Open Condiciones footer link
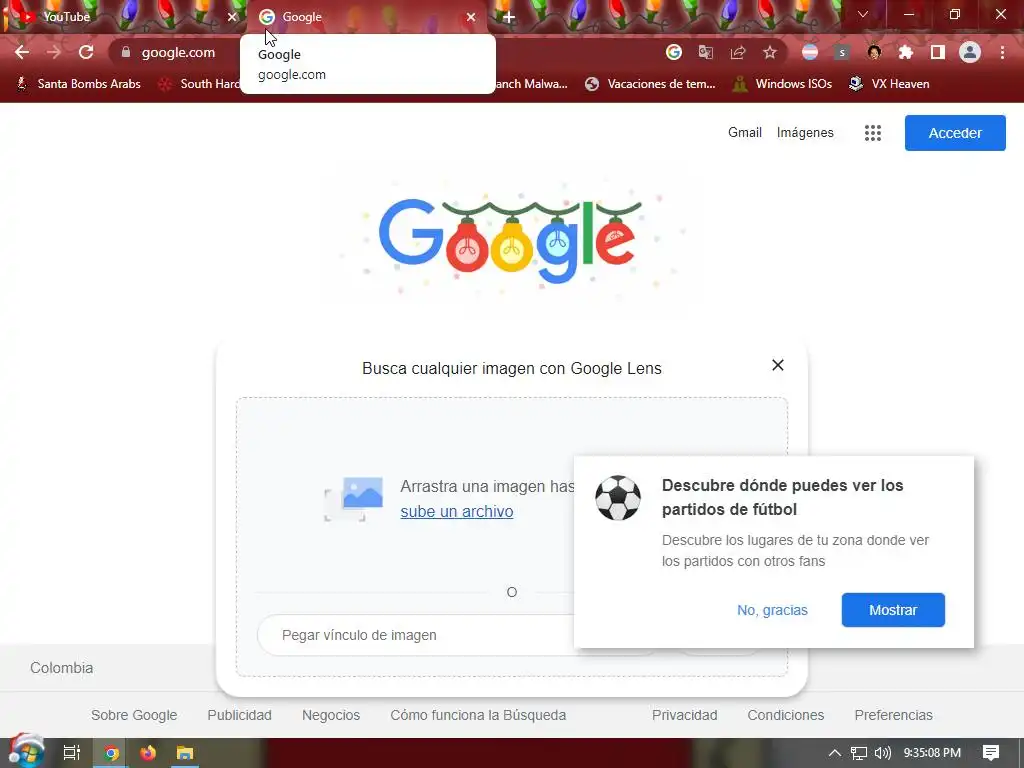Screen dimensions: 1024x768 (x=786, y=715)
